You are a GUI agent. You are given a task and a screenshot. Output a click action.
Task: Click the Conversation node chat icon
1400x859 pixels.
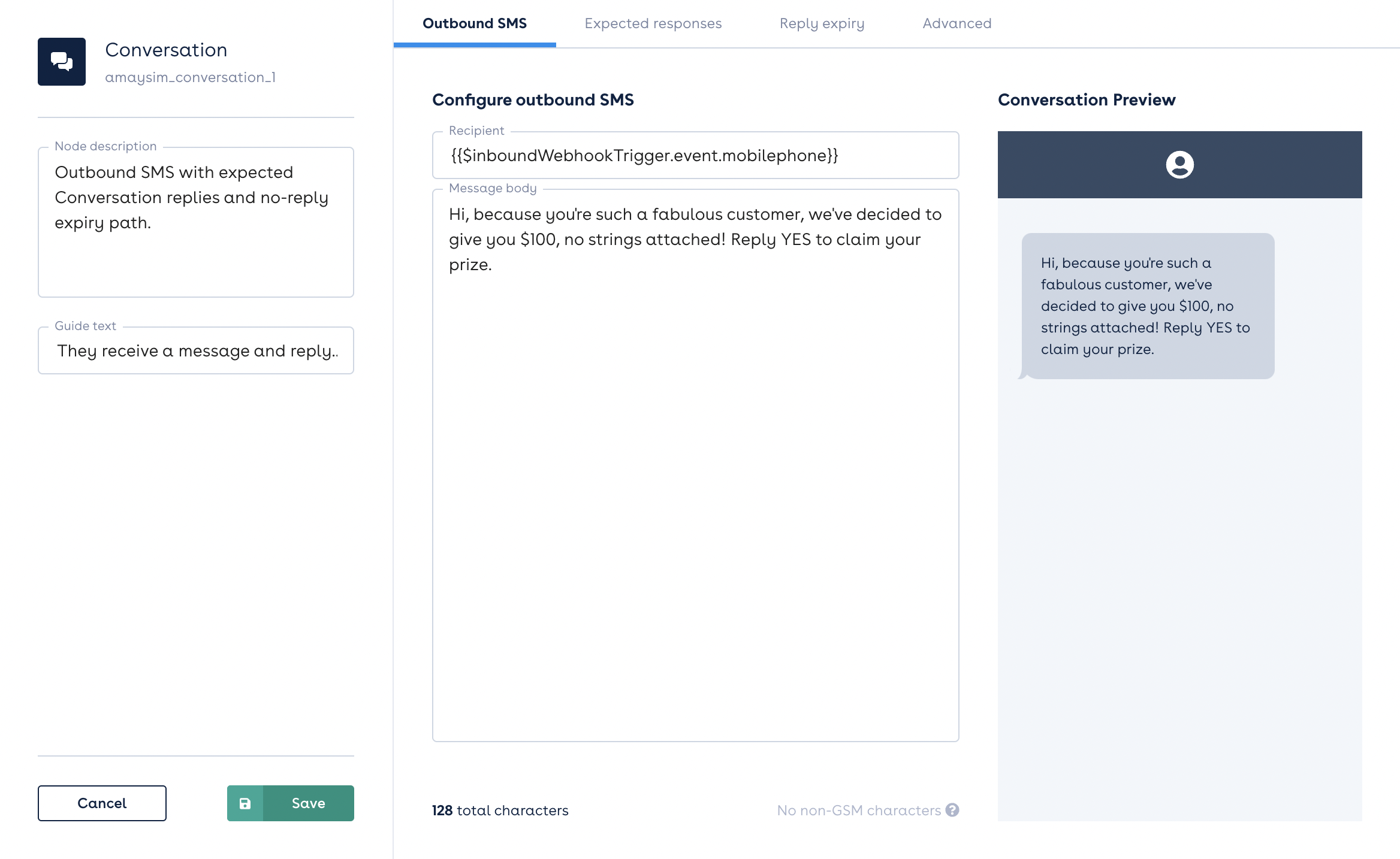tap(62, 62)
